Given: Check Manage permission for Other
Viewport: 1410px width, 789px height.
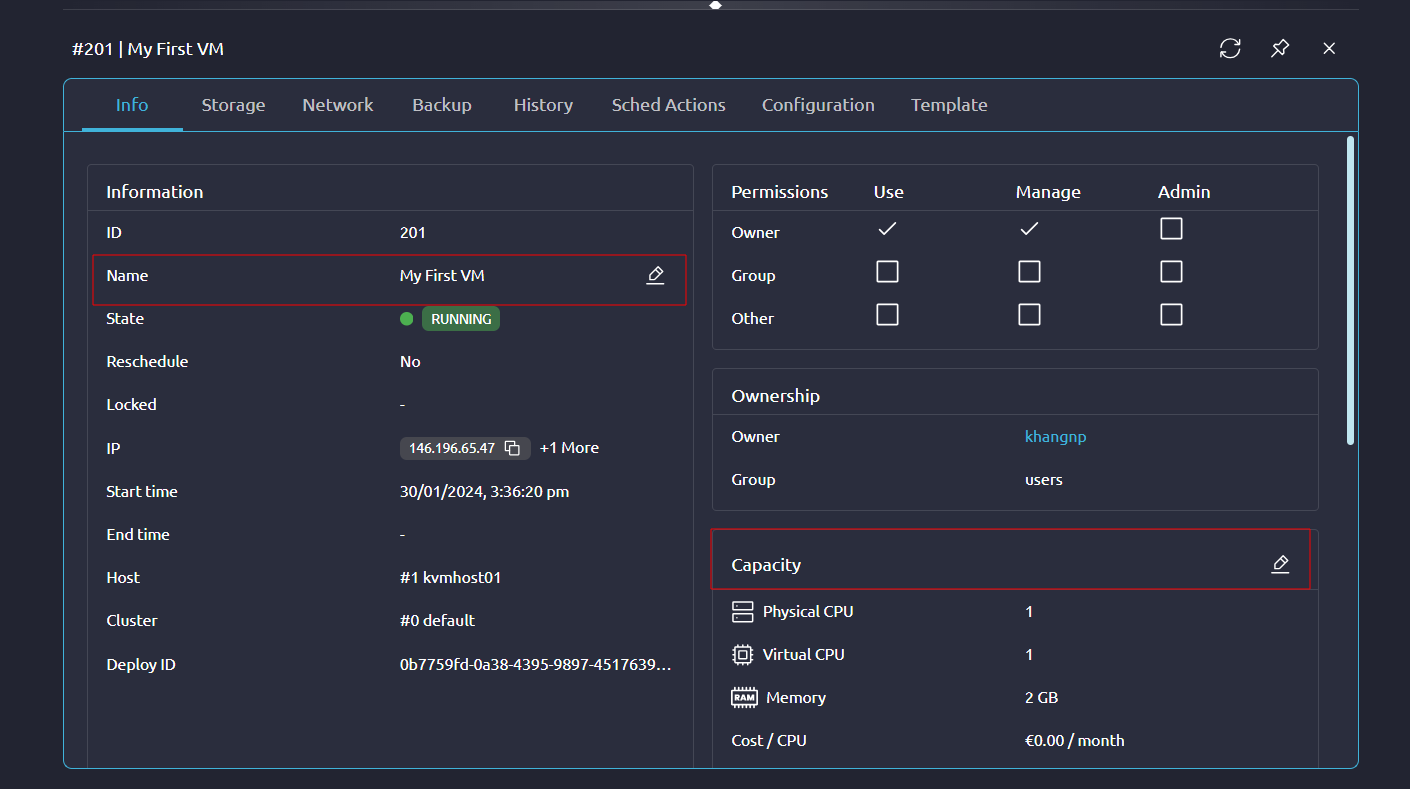Looking at the screenshot, I should pos(1029,315).
